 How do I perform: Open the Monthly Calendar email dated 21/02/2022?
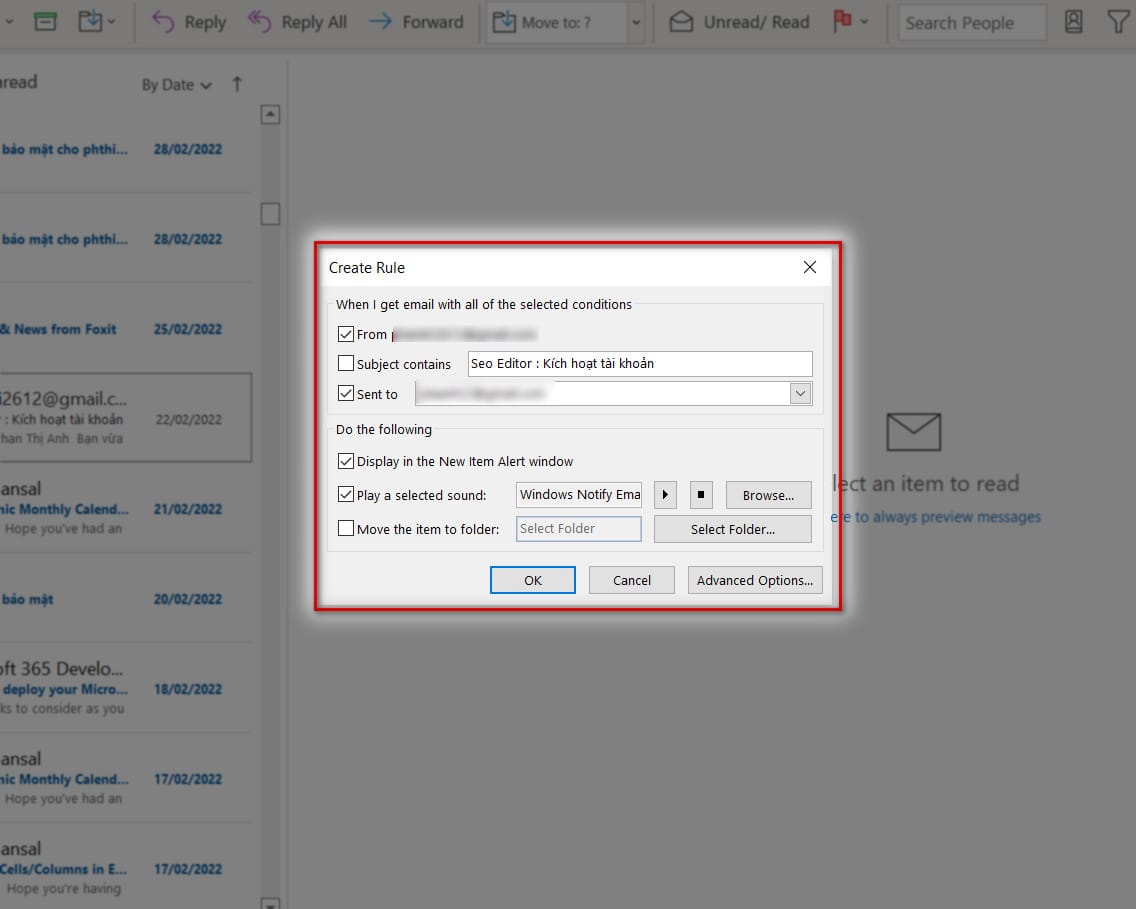(126, 508)
